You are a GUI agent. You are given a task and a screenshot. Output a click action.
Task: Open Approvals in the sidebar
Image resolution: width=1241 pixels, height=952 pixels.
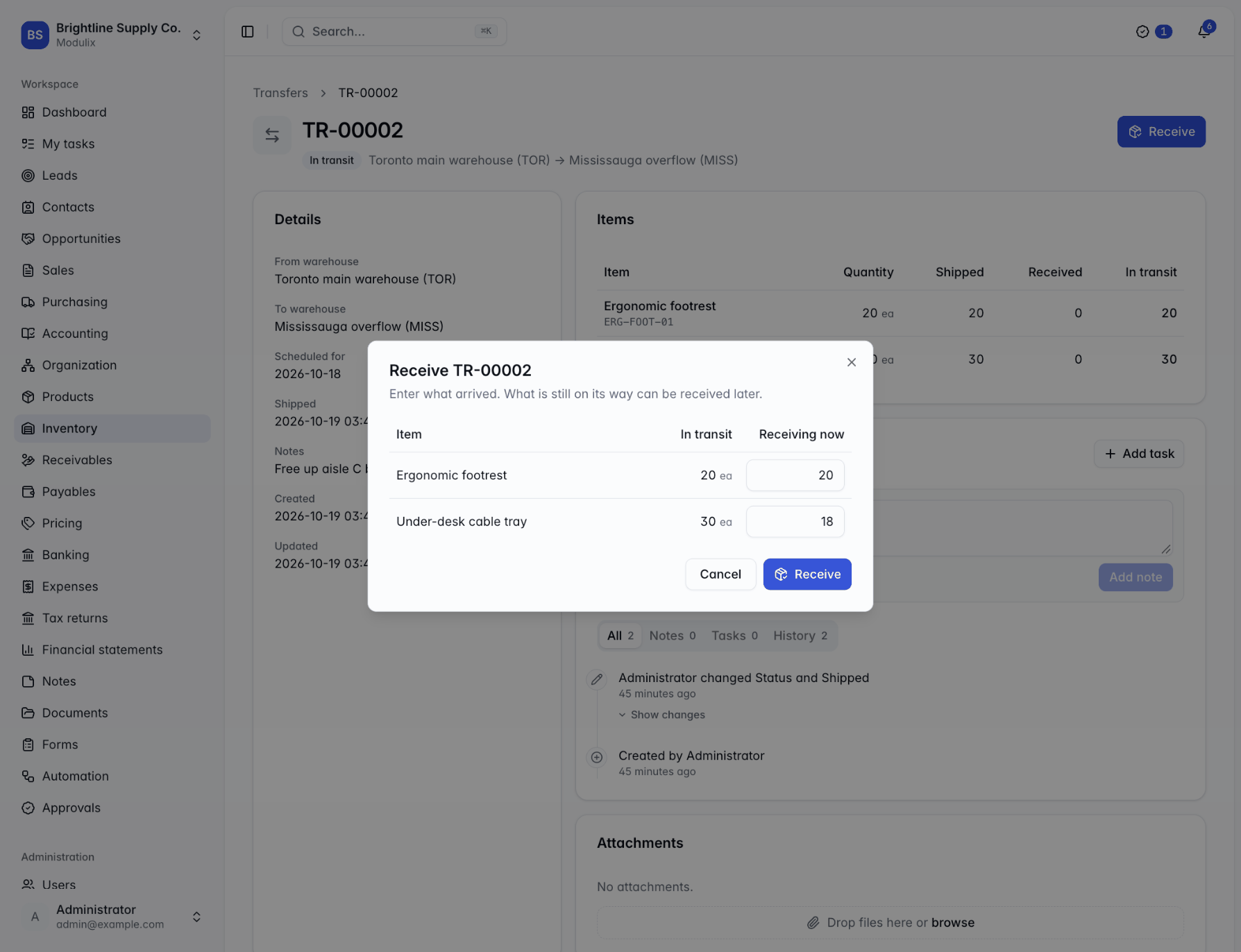coord(112,808)
